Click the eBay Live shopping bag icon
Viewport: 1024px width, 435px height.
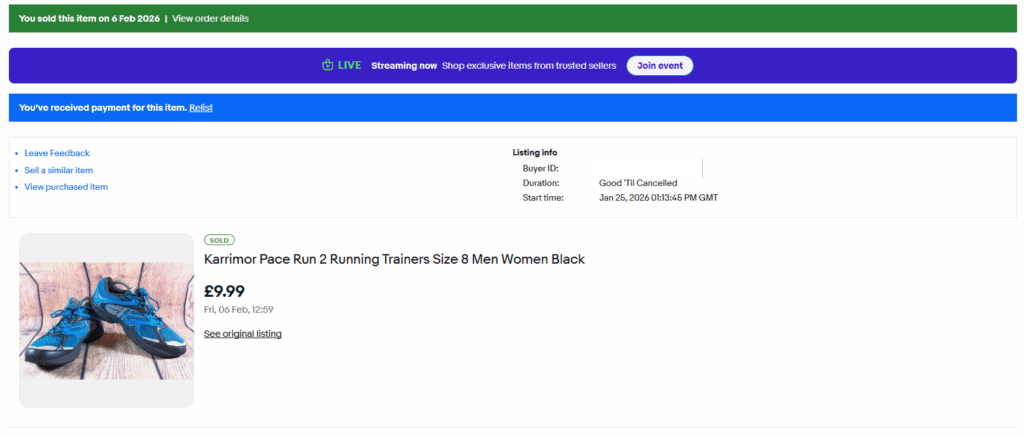[x=327, y=66]
